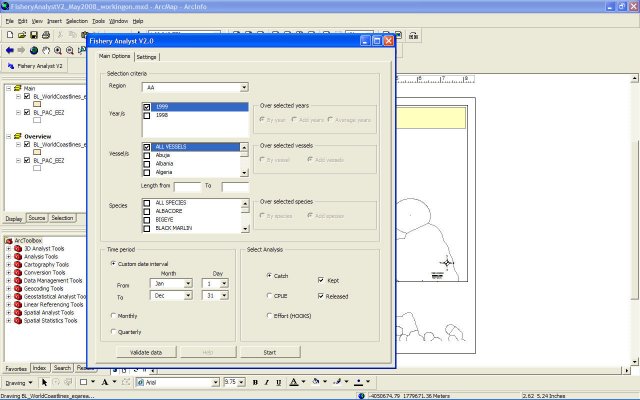Viewport: 640px width, 400px height.
Task: Choose the rectangle drawing tool
Action: pos(83,382)
